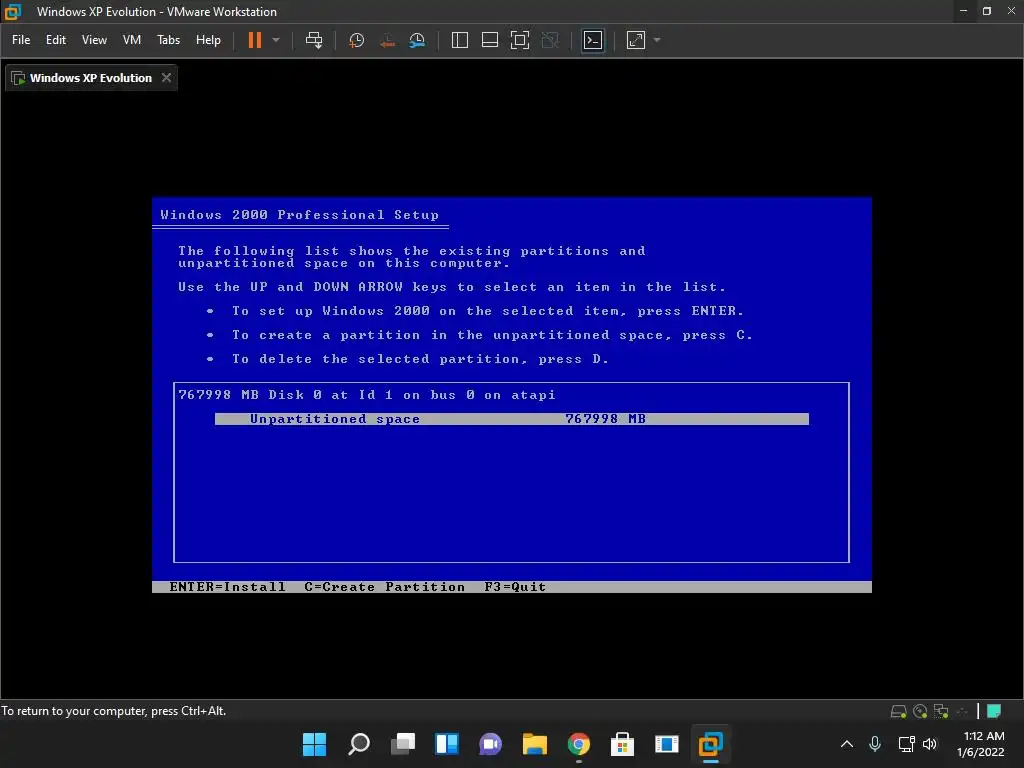Open the File menu
The image size is (1024, 768).
click(21, 40)
